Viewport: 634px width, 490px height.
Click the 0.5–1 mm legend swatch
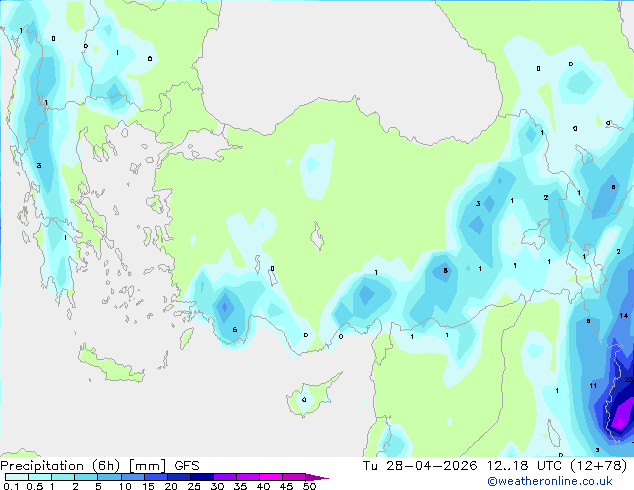point(40,477)
